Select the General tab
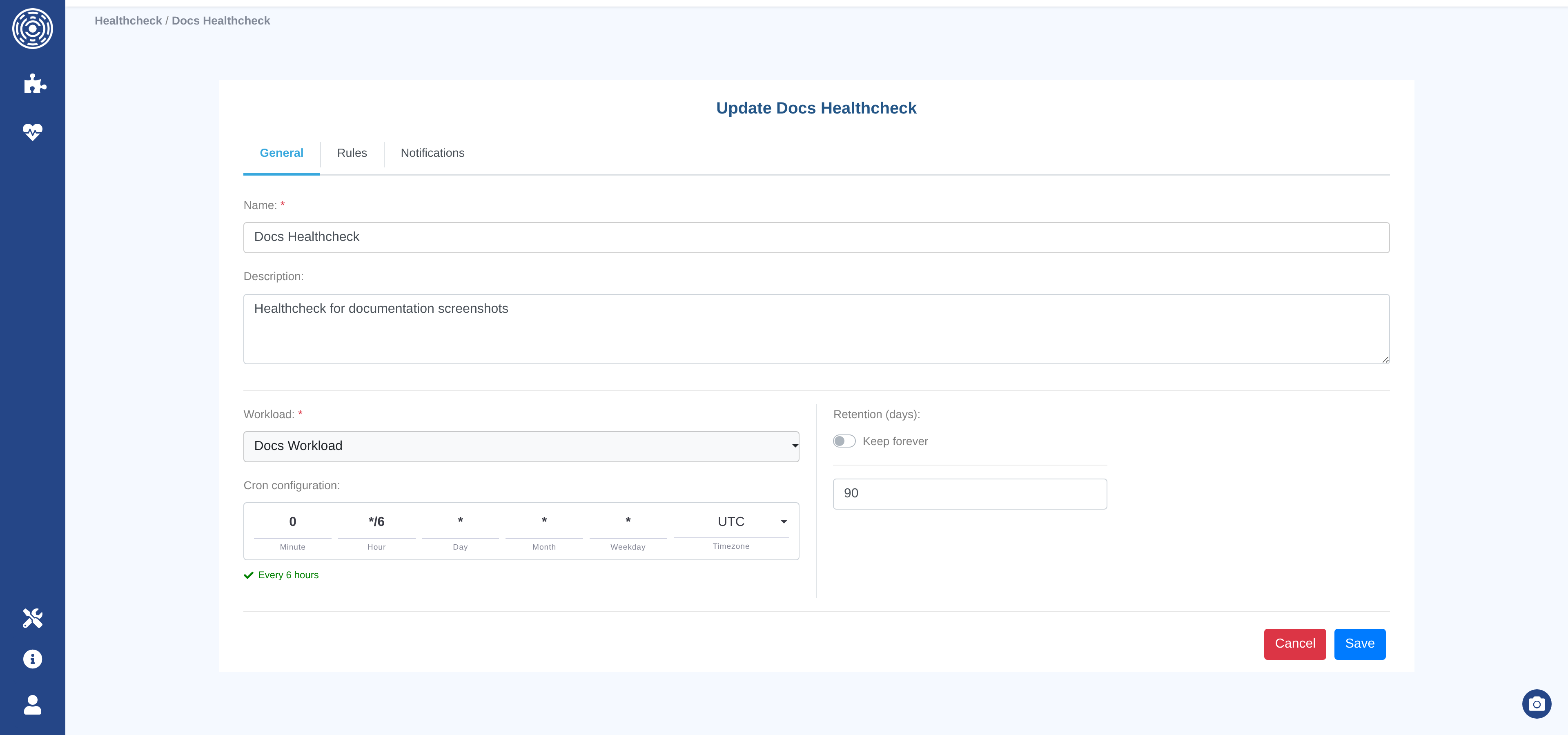 click(281, 153)
